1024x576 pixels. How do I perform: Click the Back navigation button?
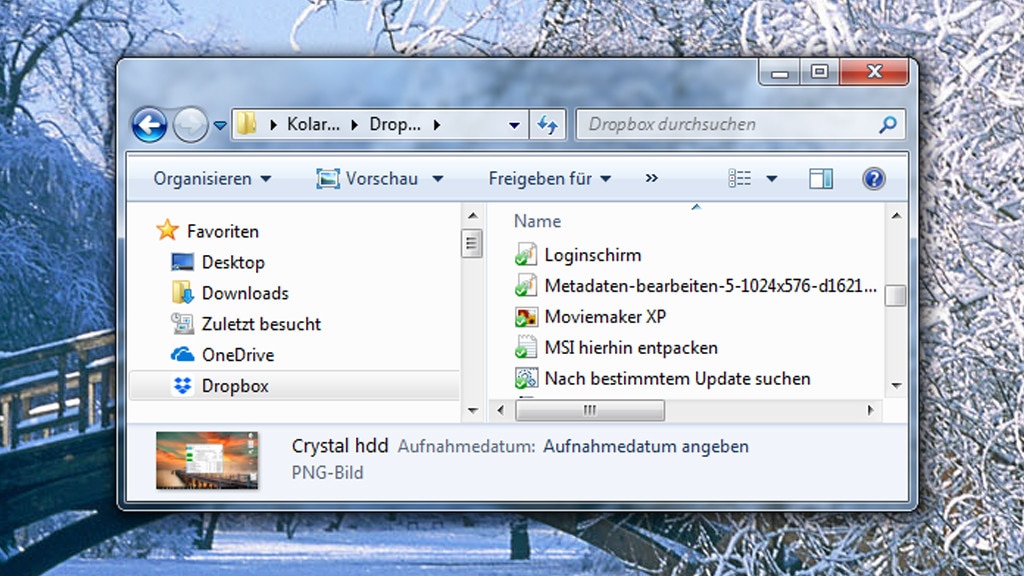(149, 124)
